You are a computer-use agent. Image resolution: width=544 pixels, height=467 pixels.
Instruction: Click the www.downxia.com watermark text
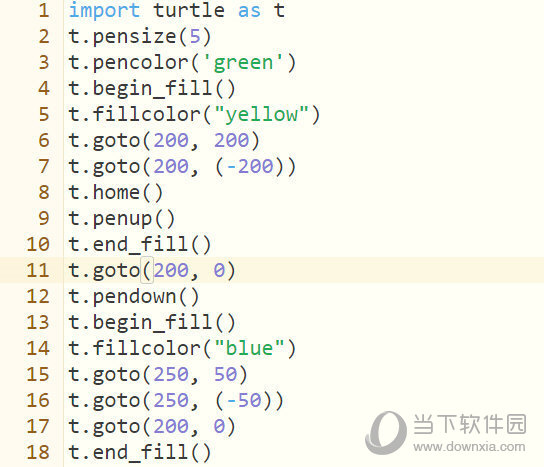click(x=469, y=447)
